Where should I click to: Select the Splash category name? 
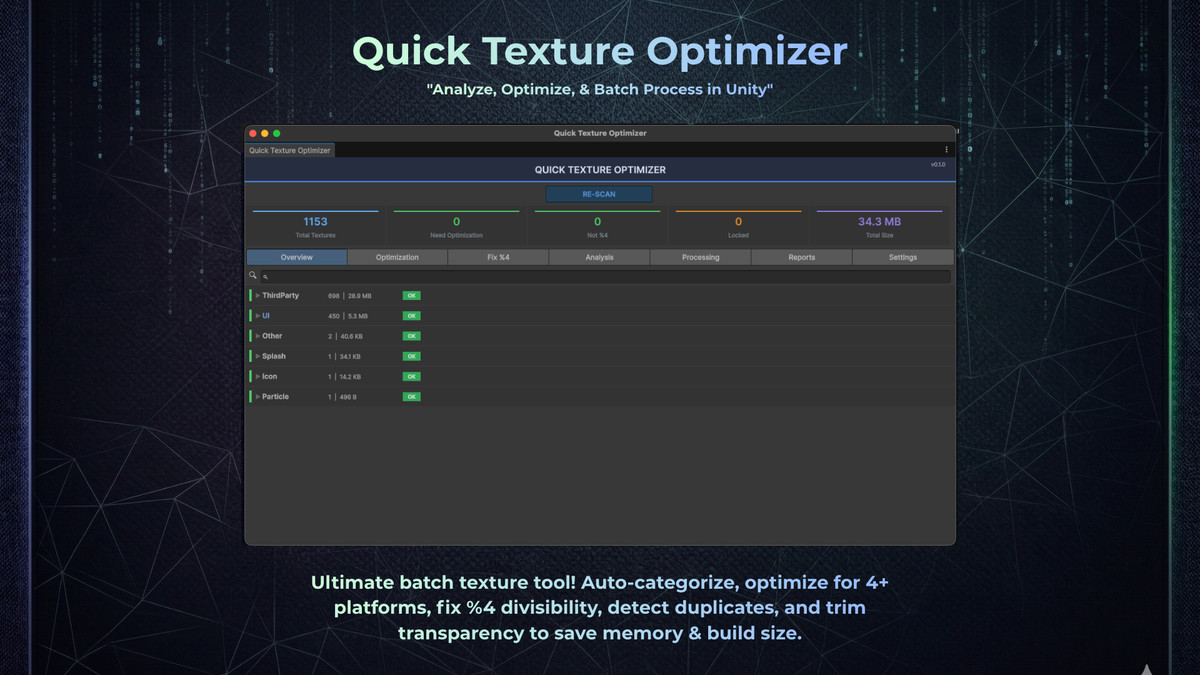(274, 356)
